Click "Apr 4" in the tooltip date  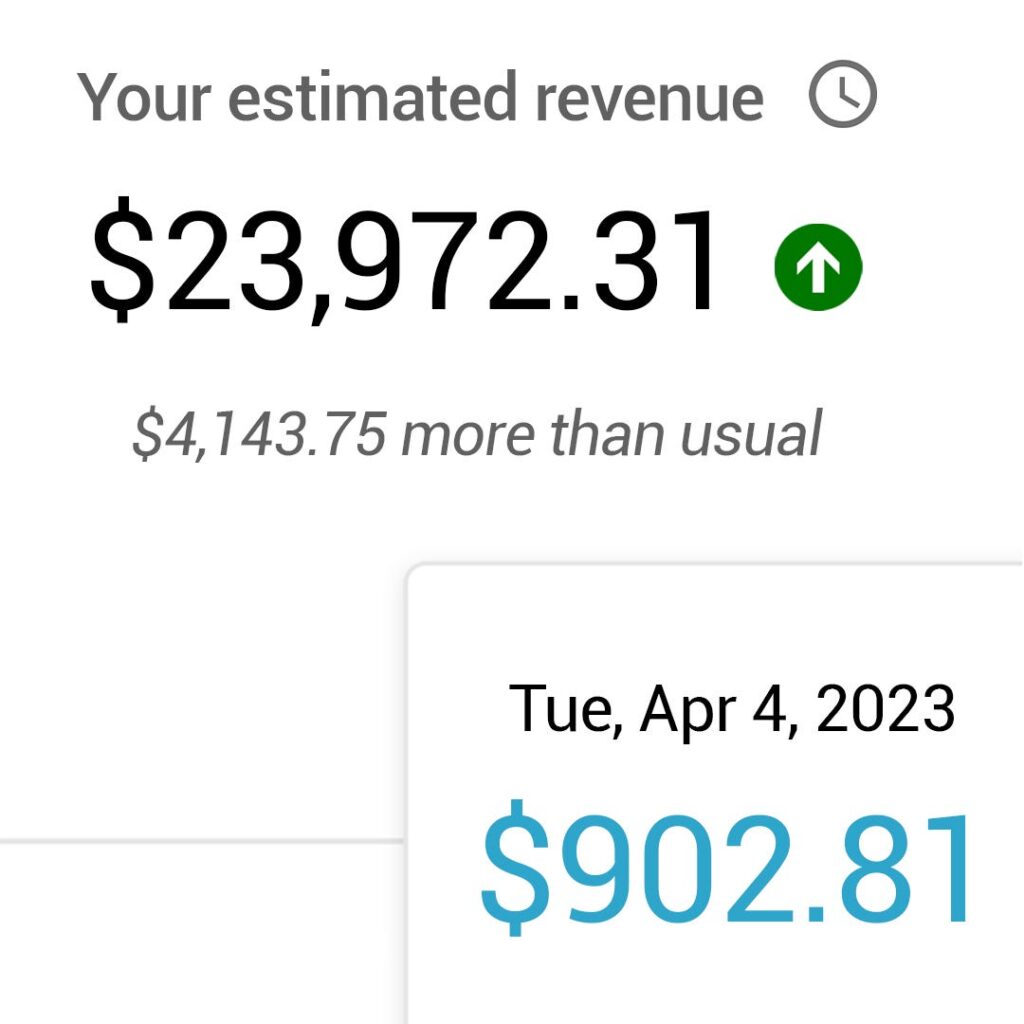coord(715,711)
